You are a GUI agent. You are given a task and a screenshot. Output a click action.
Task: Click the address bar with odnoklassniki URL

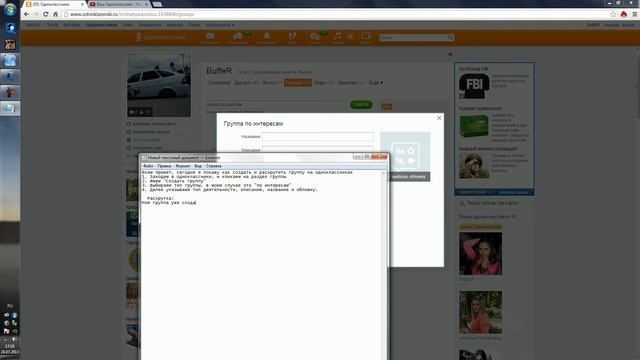(x=335, y=14)
